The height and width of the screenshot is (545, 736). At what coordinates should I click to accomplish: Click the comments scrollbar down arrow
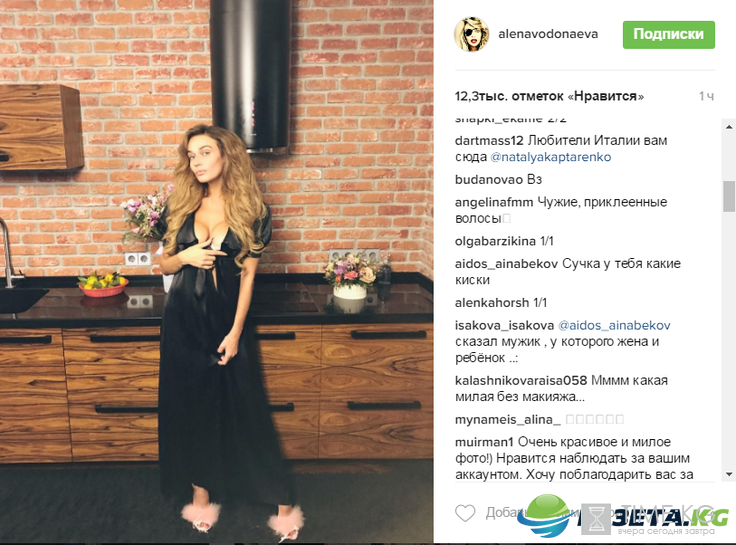[x=729, y=474]
